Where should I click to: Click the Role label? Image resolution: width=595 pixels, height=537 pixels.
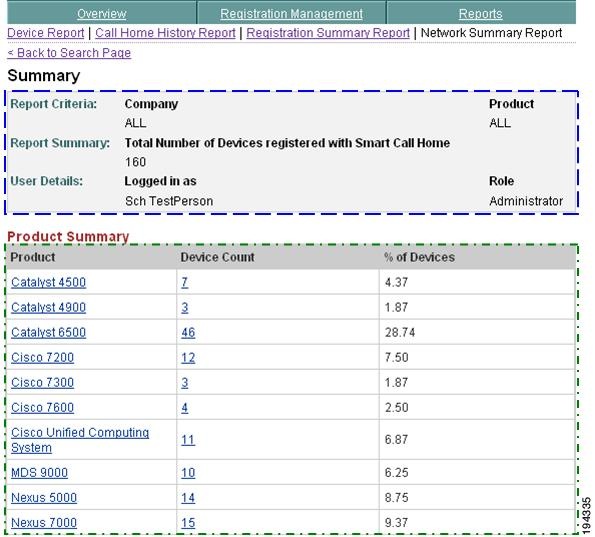point(501,181)
